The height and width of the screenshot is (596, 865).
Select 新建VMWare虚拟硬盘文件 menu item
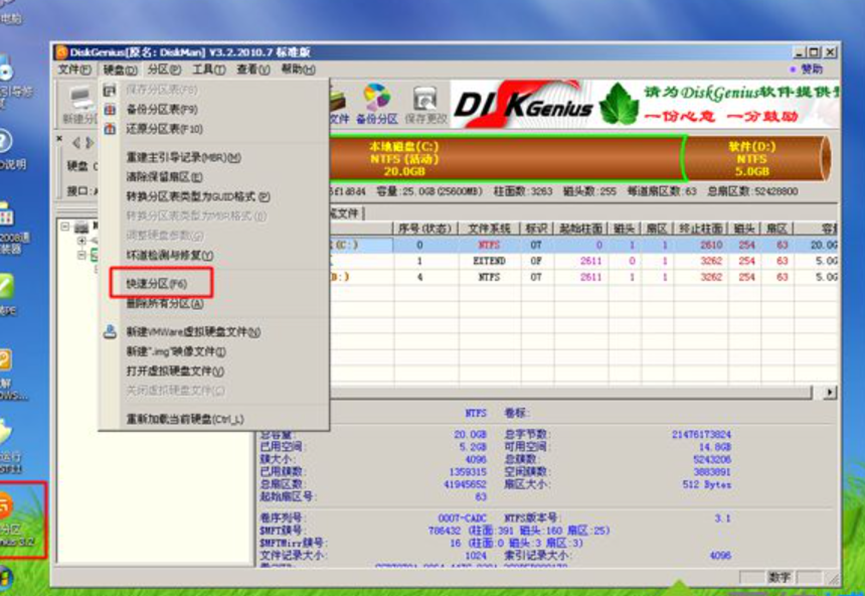pyautogui.click(x=192, y=332)
